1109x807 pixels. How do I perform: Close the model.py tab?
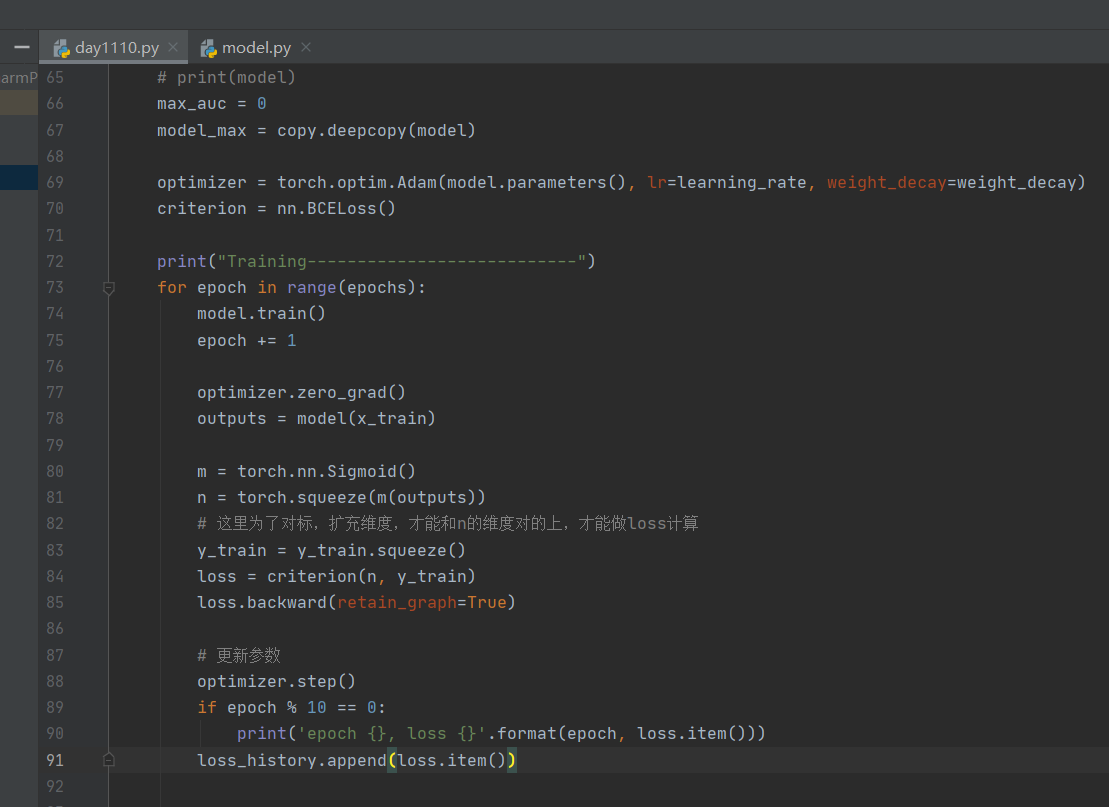(306, 47)
